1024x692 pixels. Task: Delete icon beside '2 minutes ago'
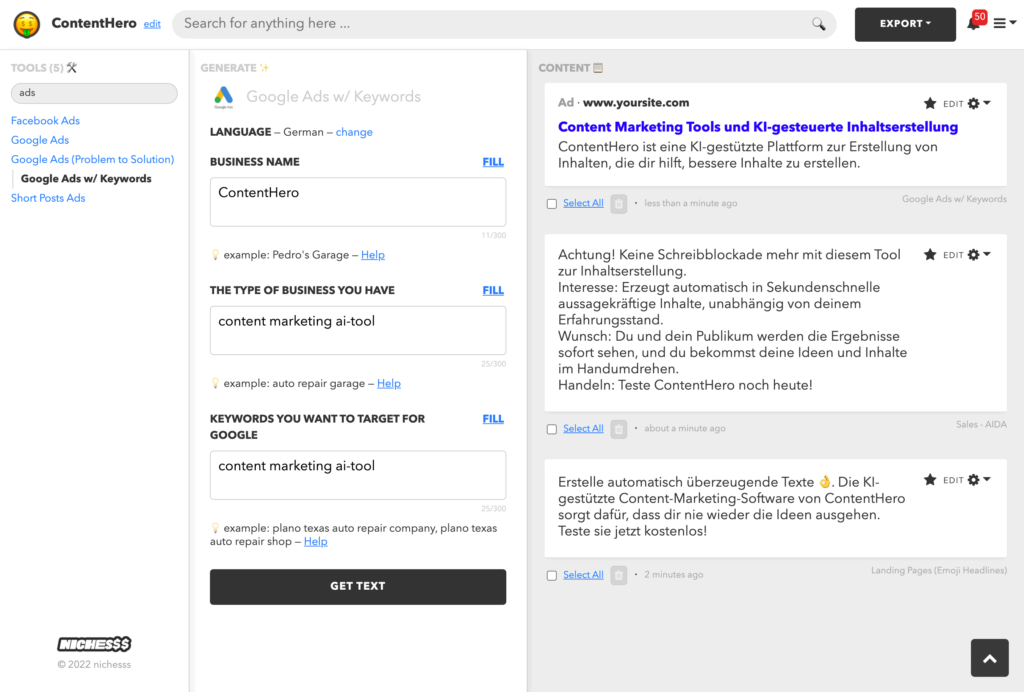[x=618, y=575]
